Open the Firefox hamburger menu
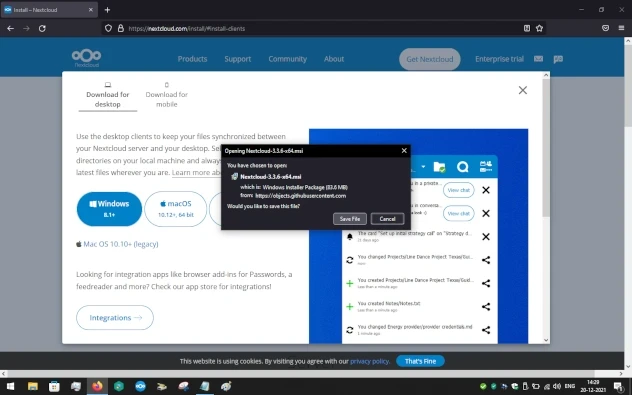 (x=621, y=28)
